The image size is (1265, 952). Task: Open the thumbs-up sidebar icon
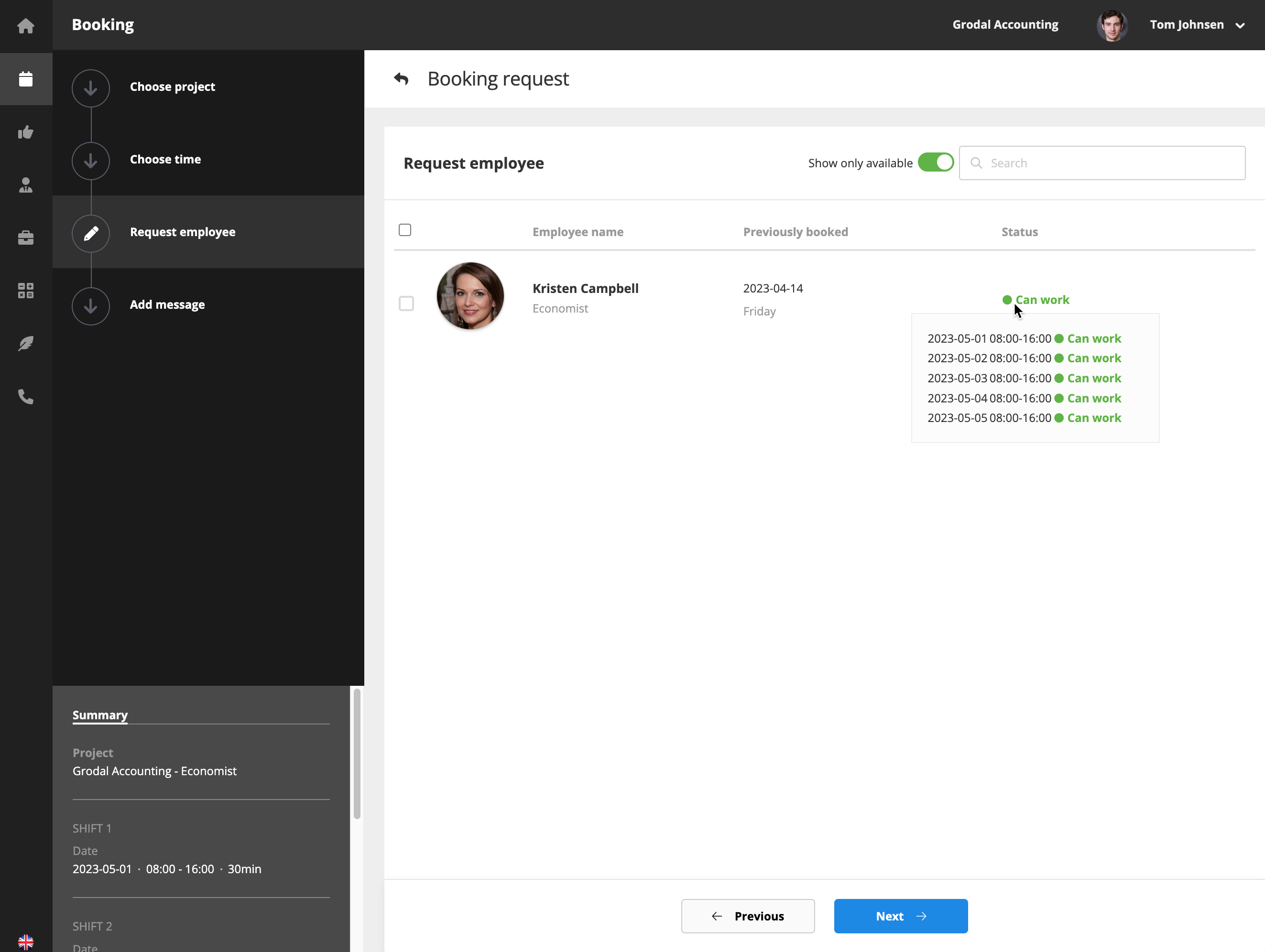coord(26,132)
